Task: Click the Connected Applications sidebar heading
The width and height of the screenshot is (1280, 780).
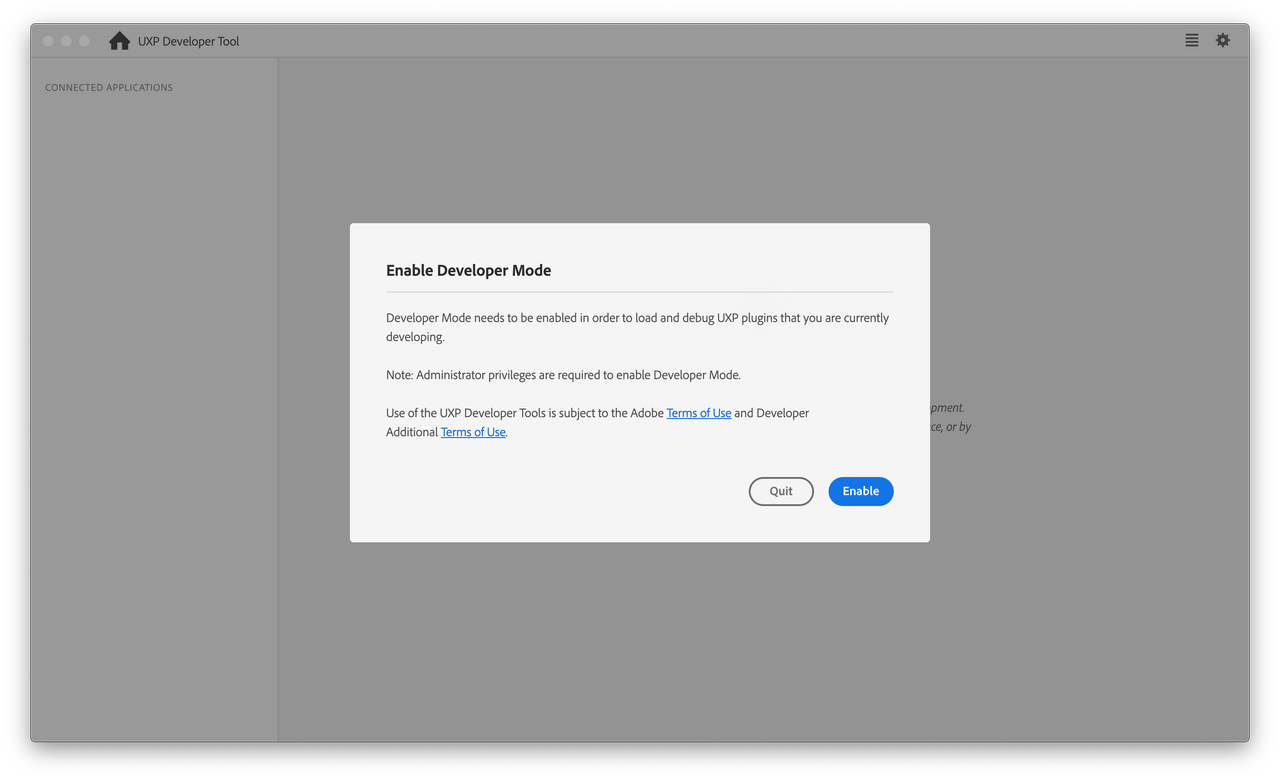Action: coord(109,88)
